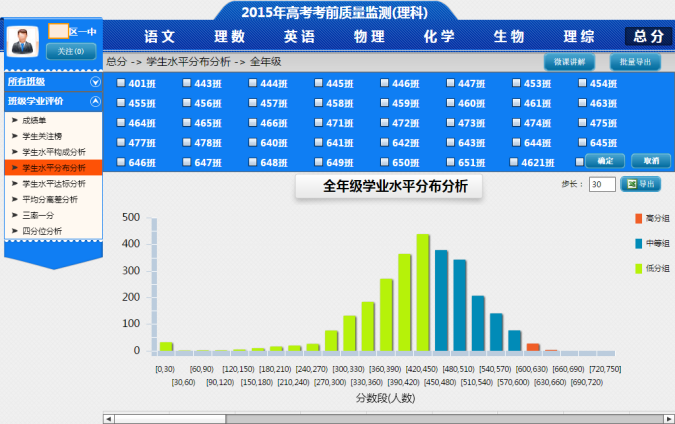This screenshot has height=424, width=675.
Task: Click the 步长 input field
Action: 602,184
